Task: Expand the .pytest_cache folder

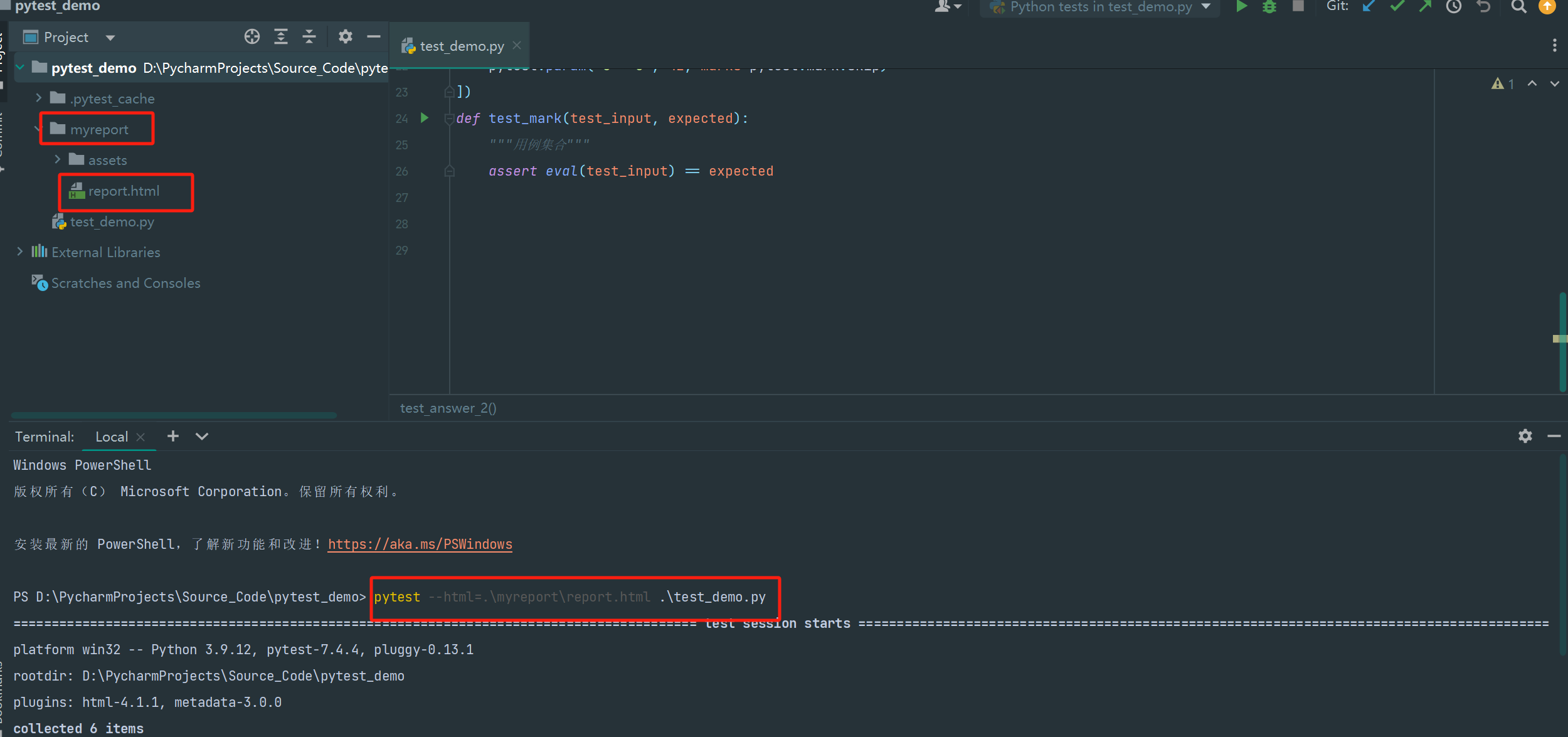Action: (x=39, y=98)
